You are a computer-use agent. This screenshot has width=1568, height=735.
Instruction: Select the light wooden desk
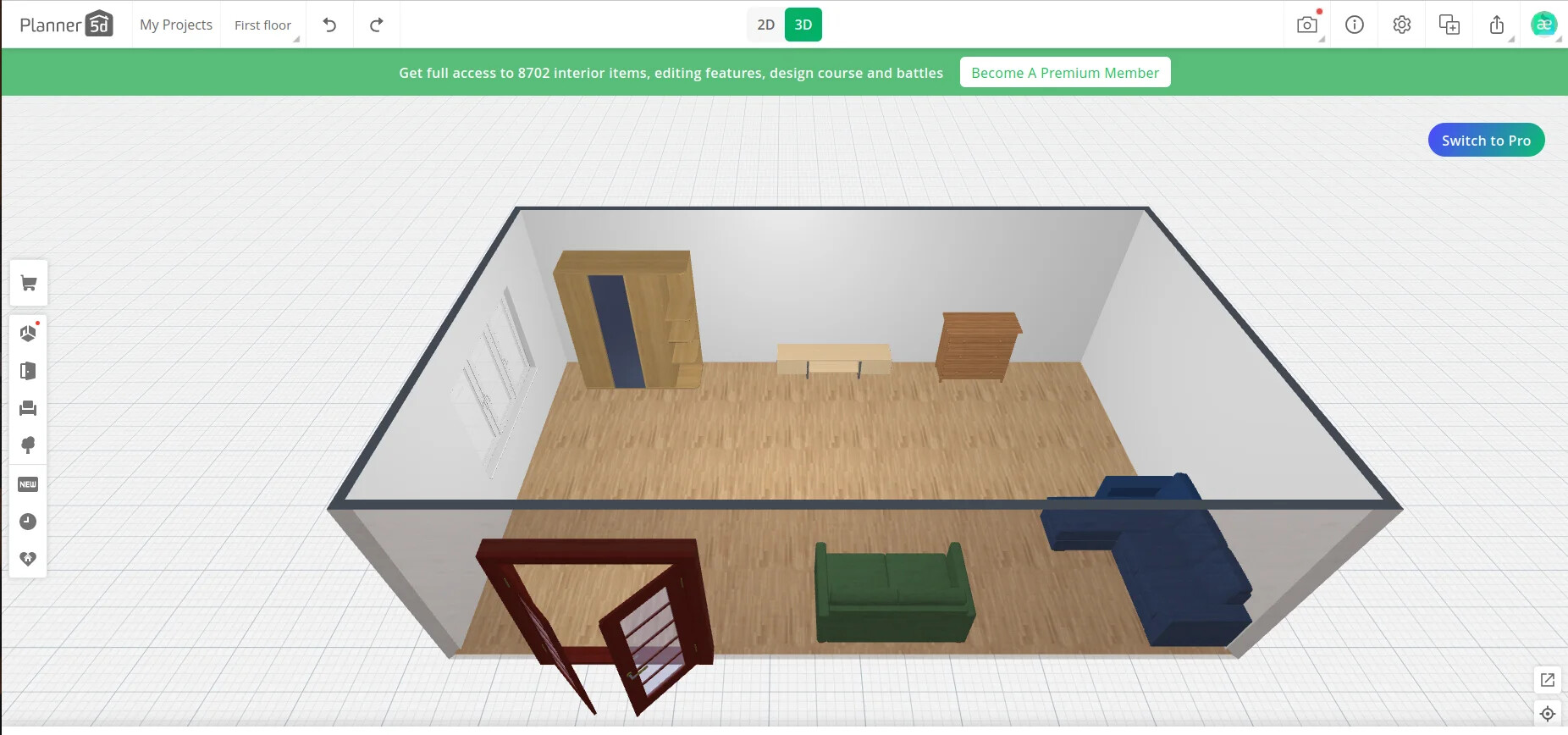[833, 359]
